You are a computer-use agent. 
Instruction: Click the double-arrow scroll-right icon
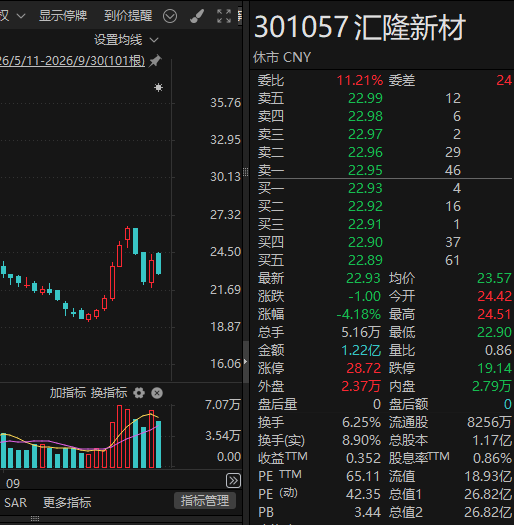tap(233, 480)
